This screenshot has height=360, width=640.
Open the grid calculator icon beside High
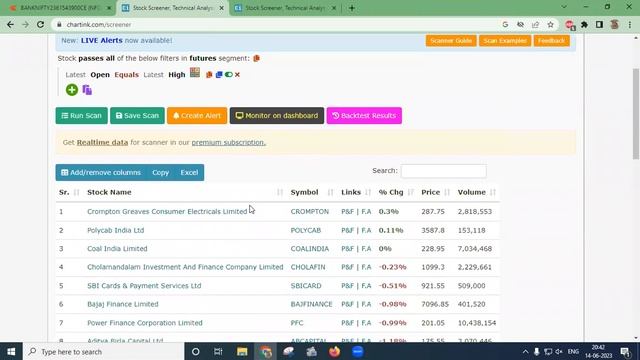tap(195, 73)
